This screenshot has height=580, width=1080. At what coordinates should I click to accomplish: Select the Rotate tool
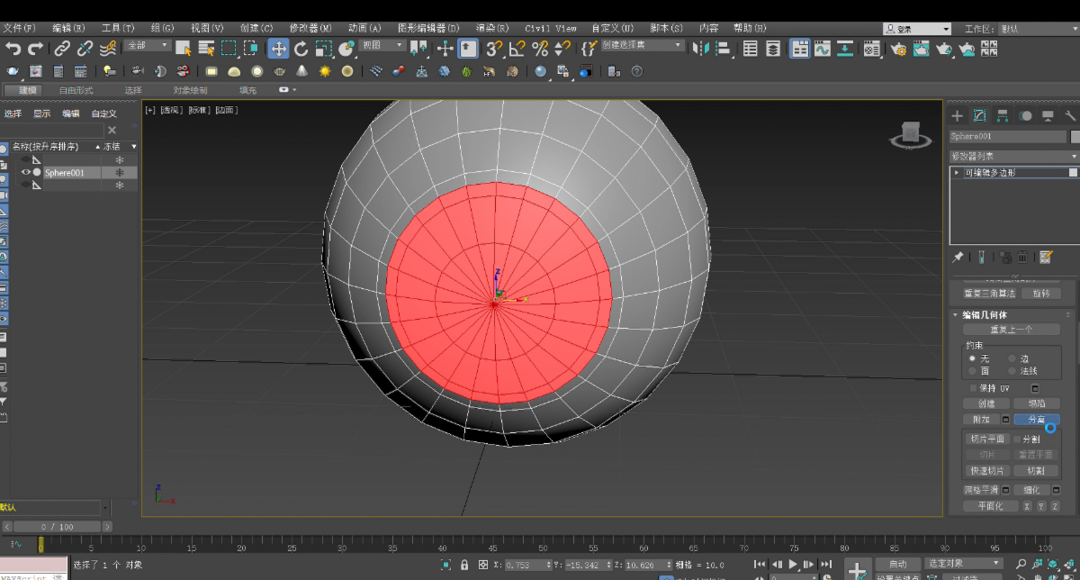pos(301,48)
